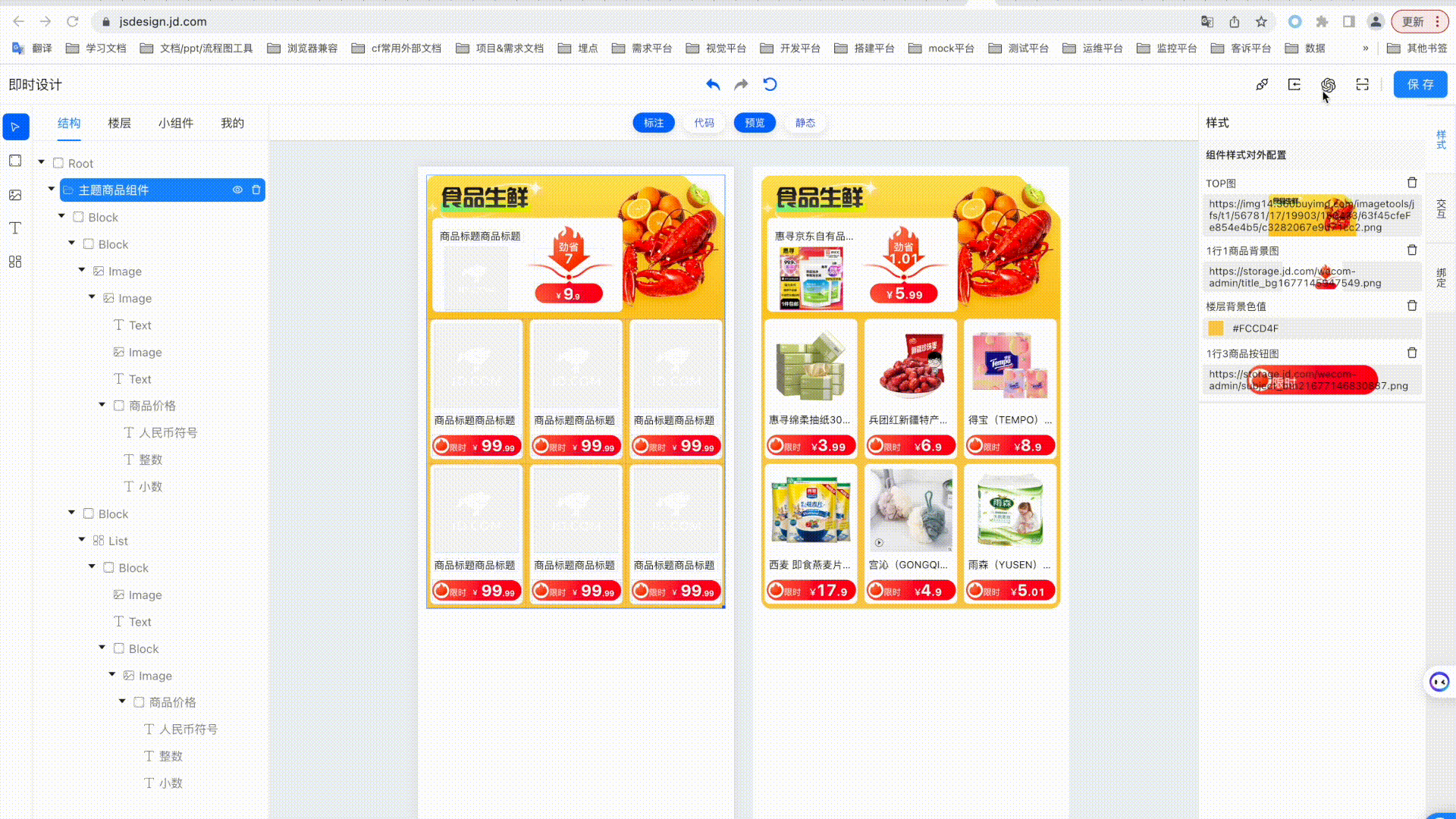The height and width of the screenshot is (819, 1456).
Task: Switch to the 代码 tab
Action: (704, 122)
